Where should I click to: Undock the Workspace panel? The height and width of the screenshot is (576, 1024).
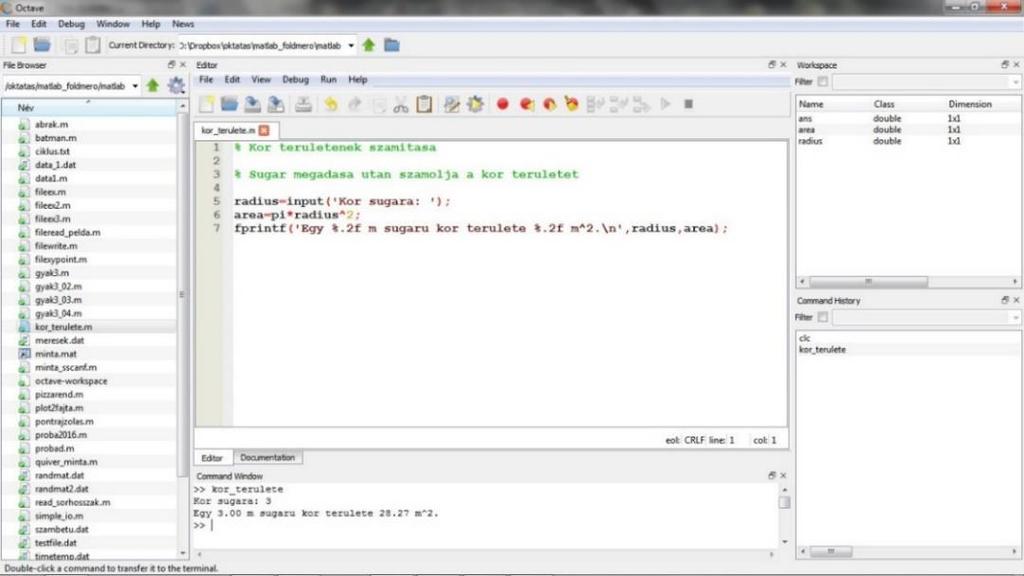click(x=1005, y=65)
